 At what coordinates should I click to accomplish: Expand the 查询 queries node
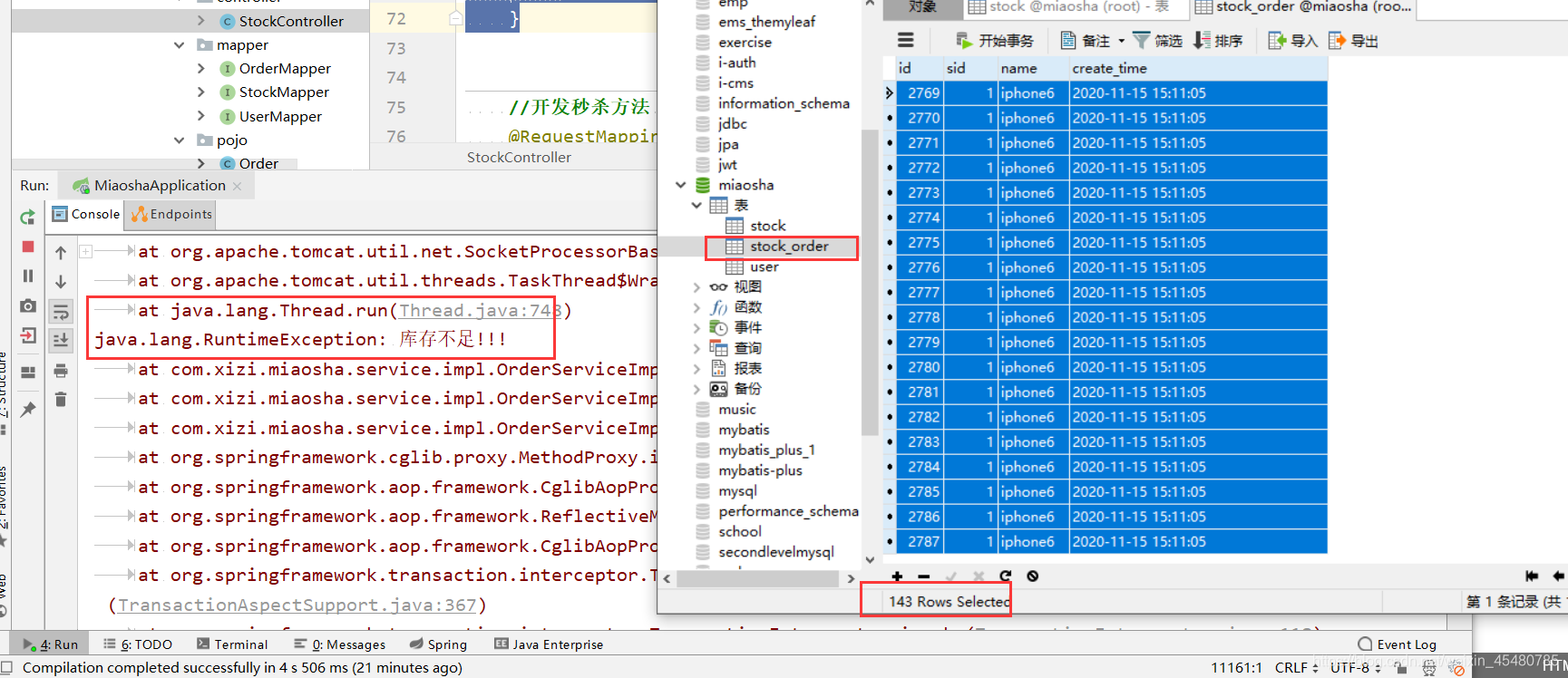[x=696, y=348]
